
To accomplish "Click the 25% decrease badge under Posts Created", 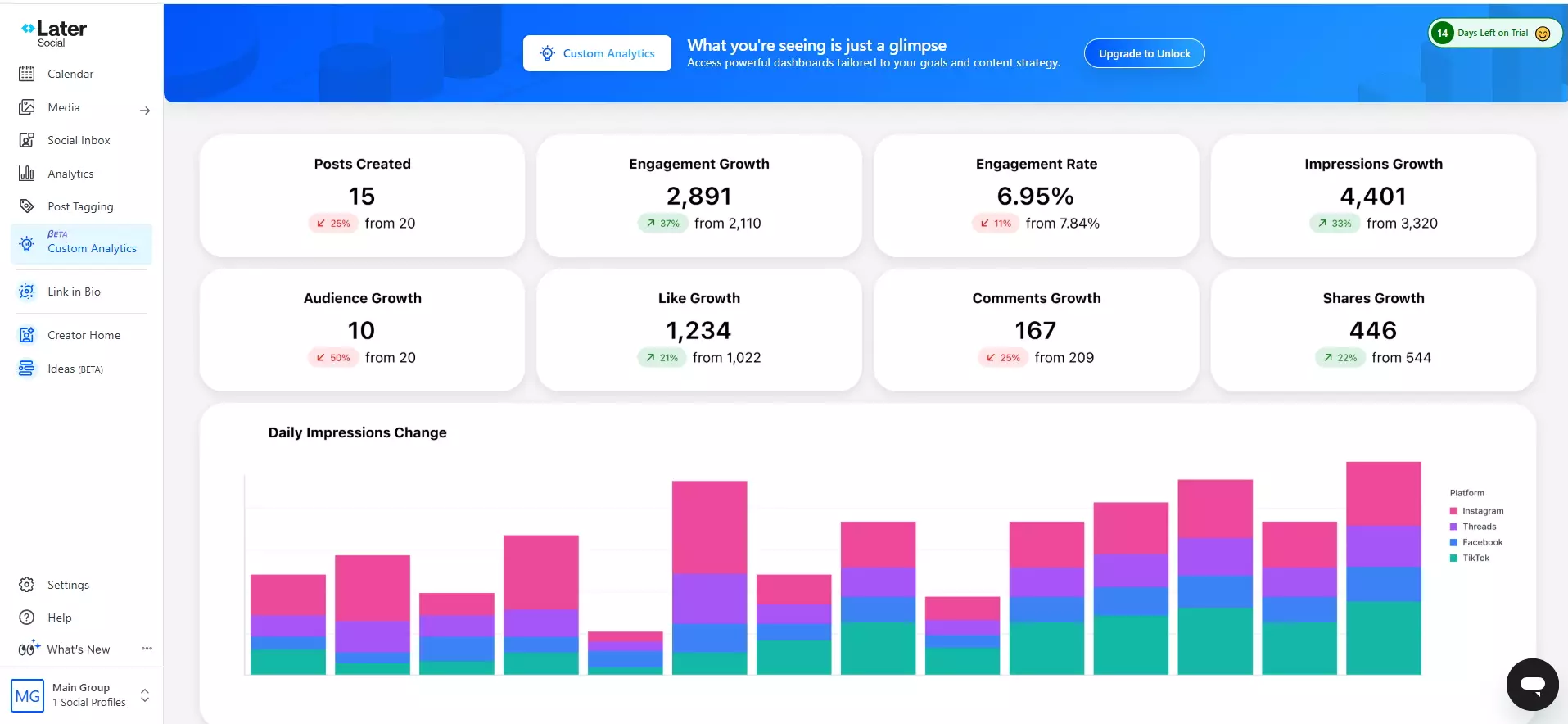I will 333,224.
